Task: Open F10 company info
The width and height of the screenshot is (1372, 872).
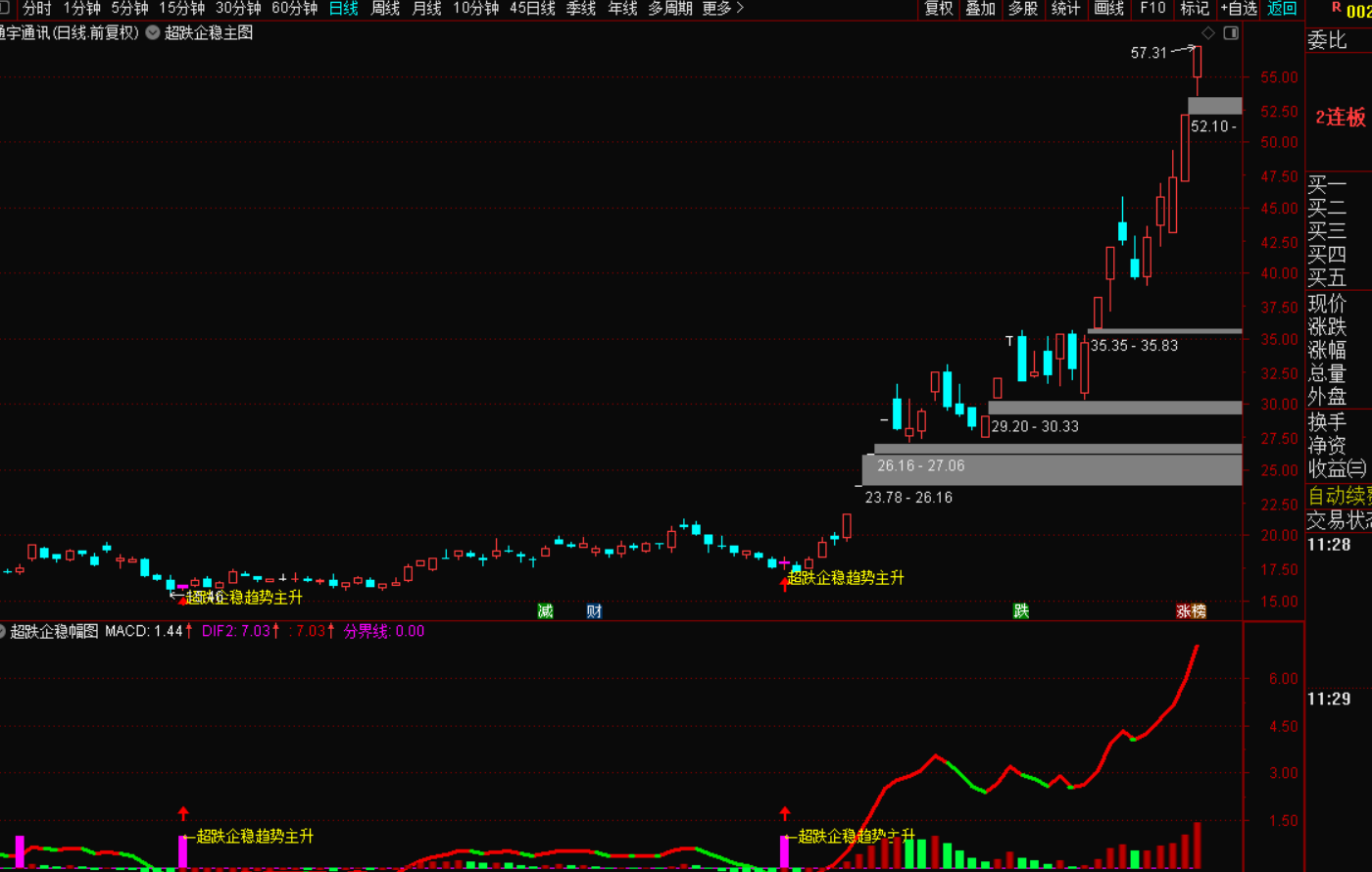Action: coord(1152,9)
